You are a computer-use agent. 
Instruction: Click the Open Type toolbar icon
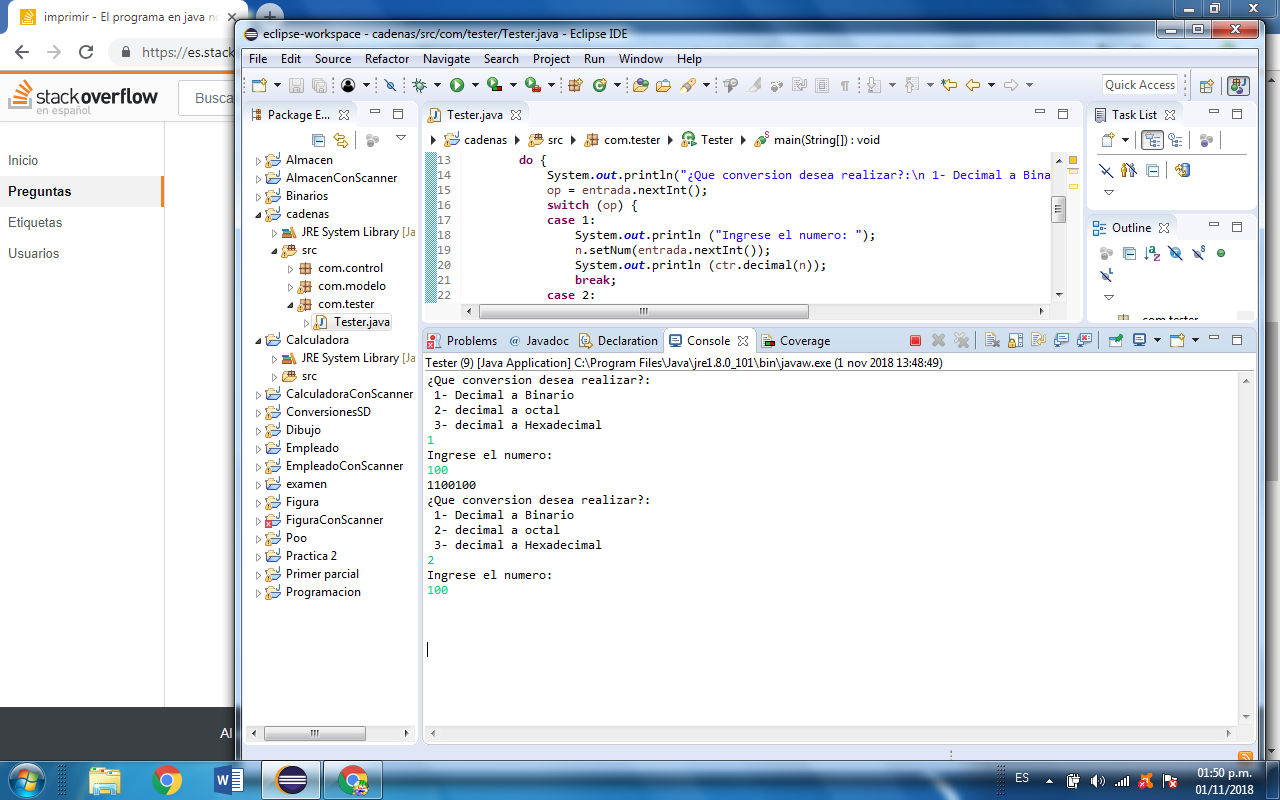tap(640, 85)
